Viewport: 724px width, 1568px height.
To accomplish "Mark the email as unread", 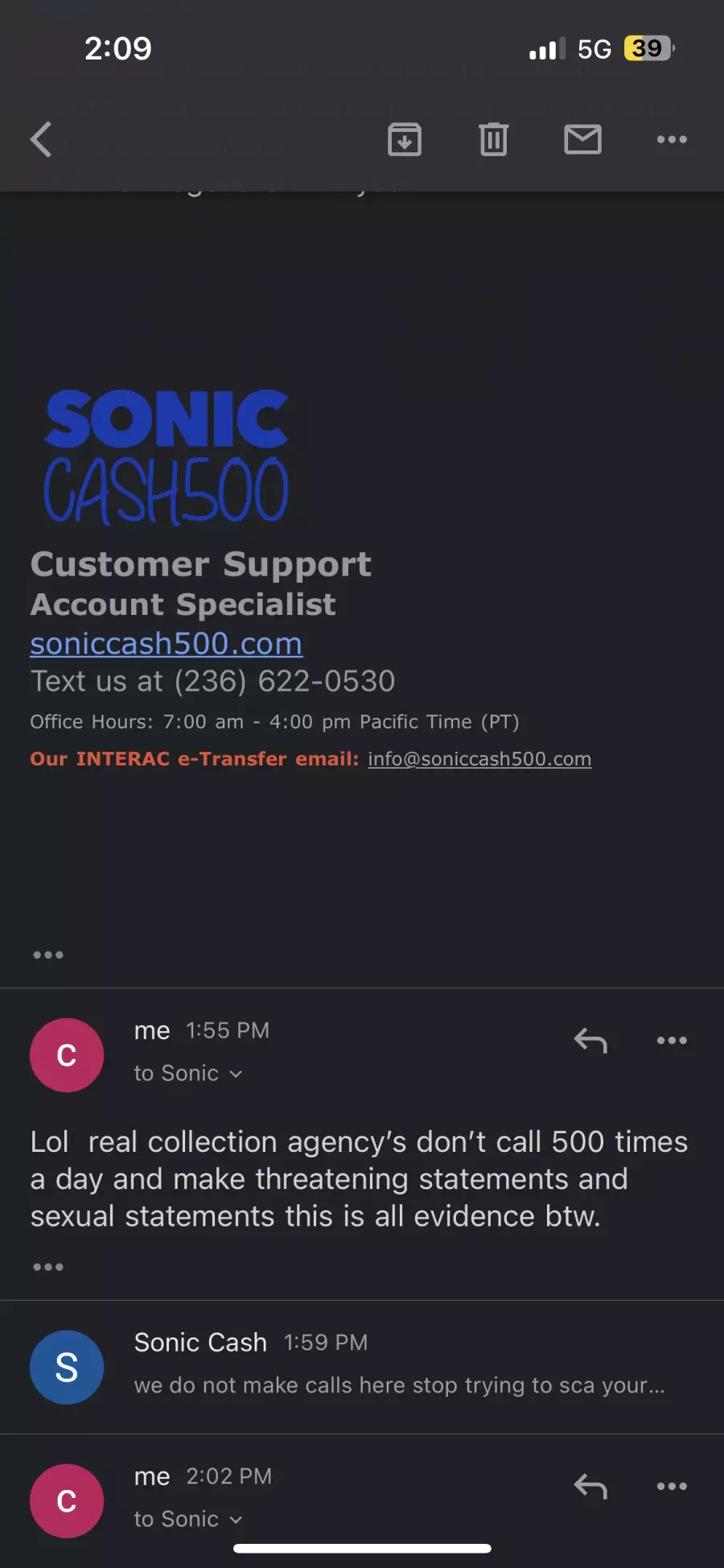I will pyautogui.click(x=582, y=139).
